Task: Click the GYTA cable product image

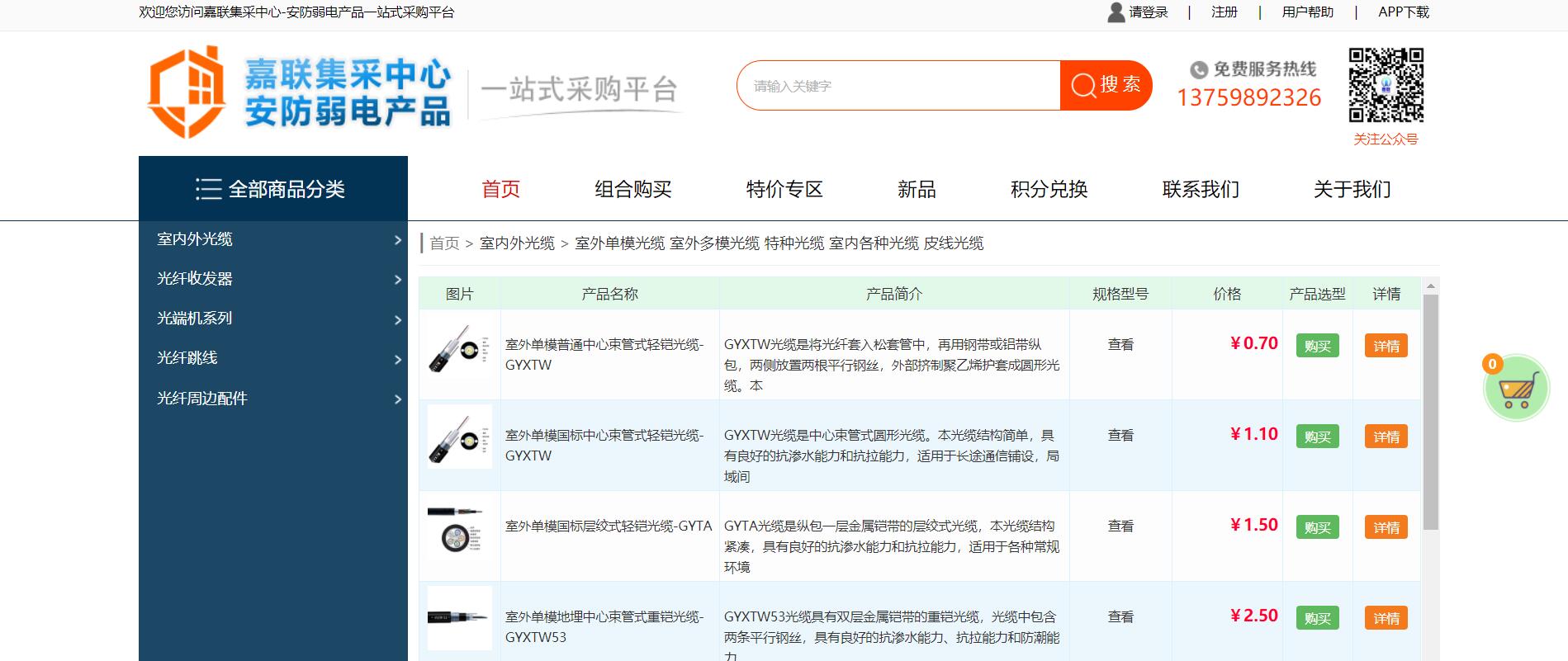Action: pyautogui.click(x=459, y=530)
